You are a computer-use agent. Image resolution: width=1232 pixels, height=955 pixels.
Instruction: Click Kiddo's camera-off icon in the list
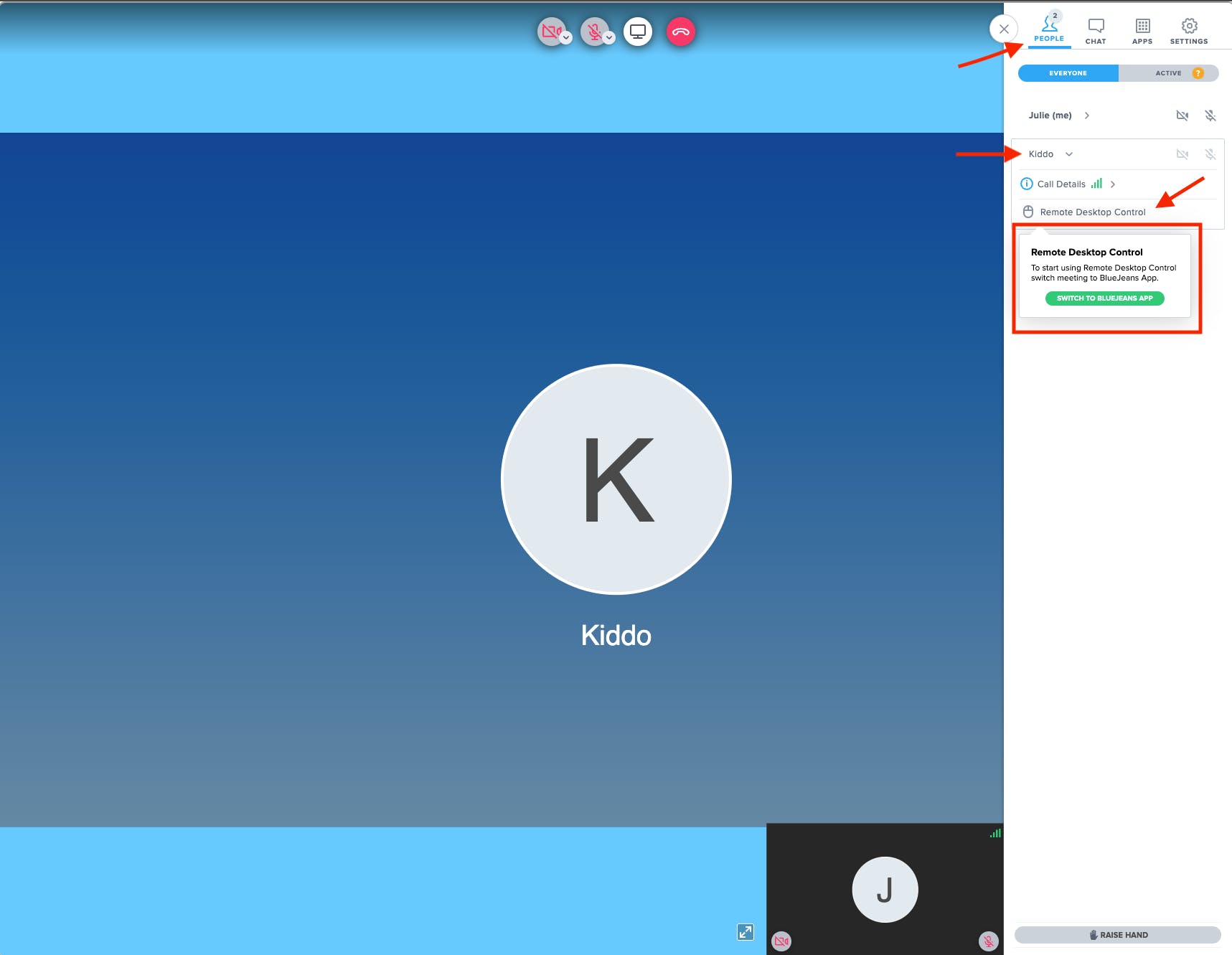[1182, 154]
